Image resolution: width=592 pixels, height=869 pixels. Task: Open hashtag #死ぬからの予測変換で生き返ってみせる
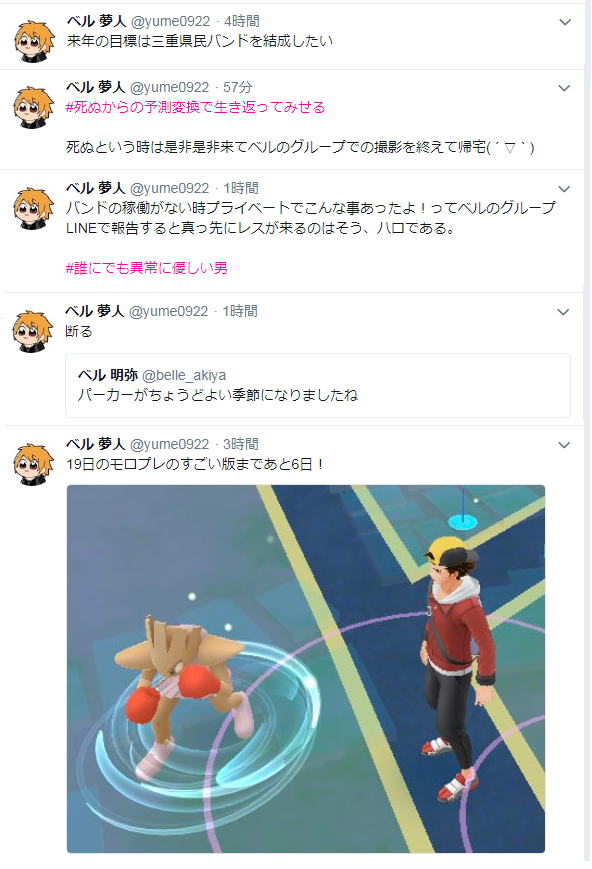click(195, 107)
